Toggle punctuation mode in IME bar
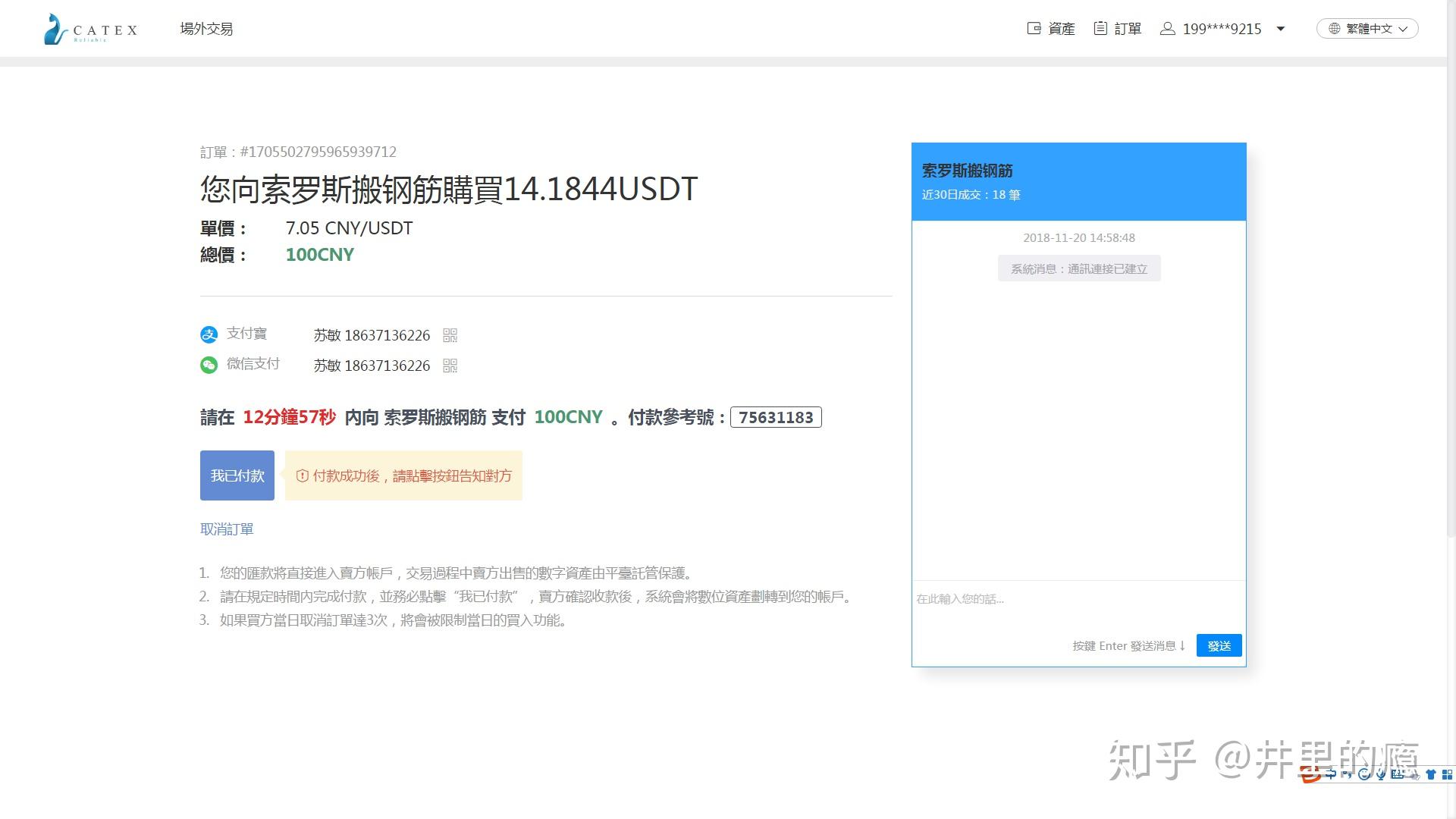This screenshot has height=819, width=1456. pos(1347,774)
